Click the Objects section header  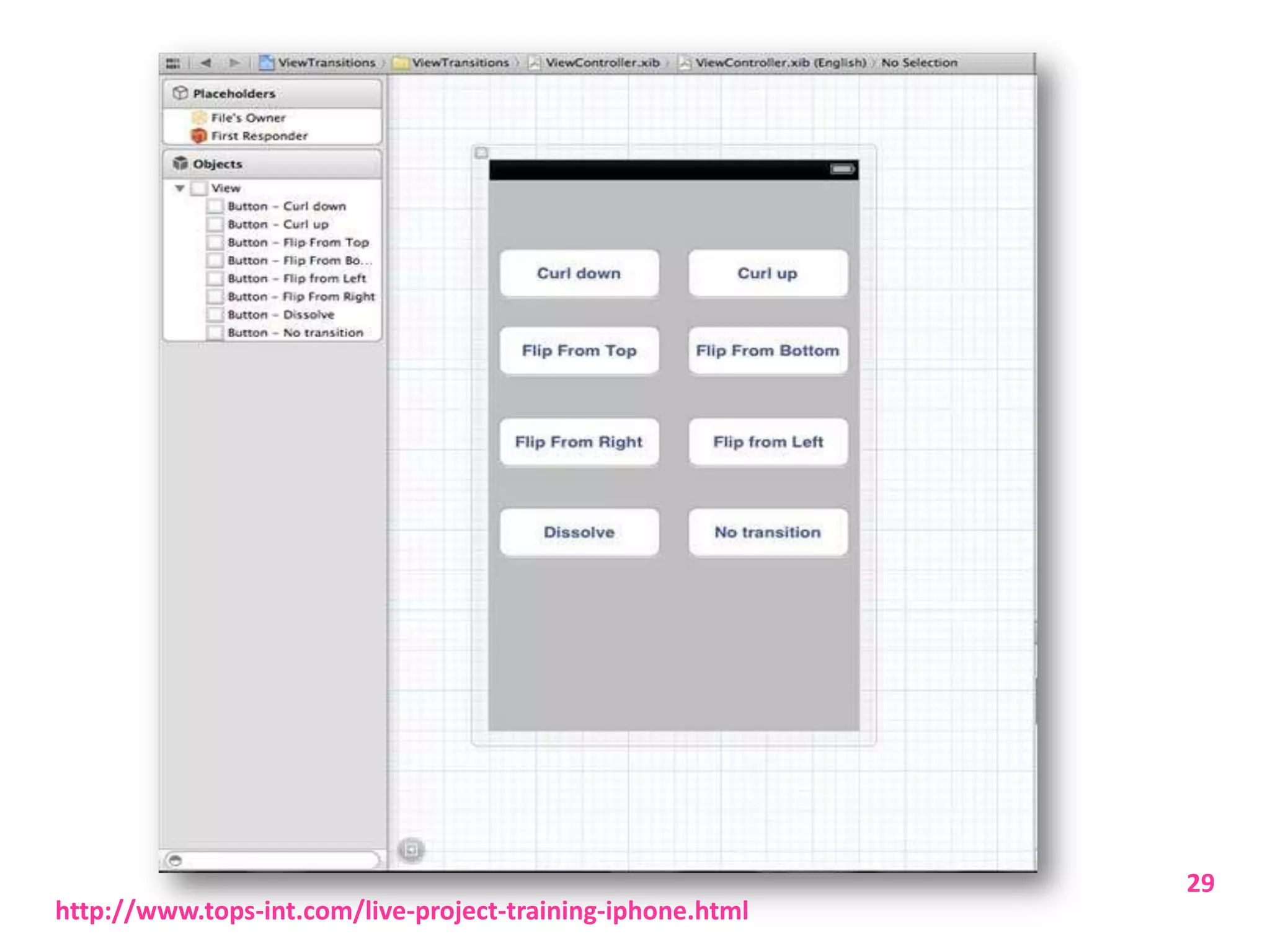click(x=272, y=164)
